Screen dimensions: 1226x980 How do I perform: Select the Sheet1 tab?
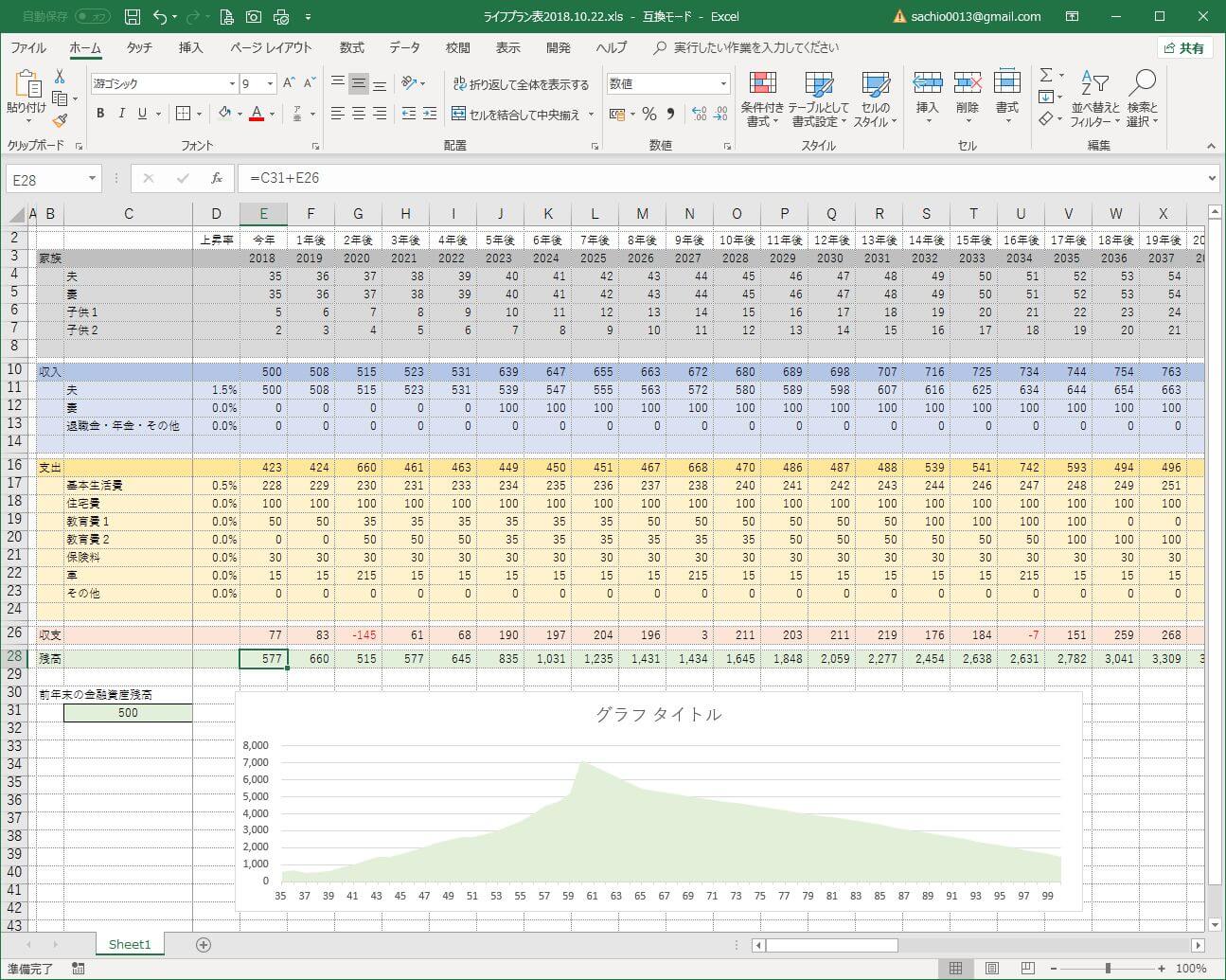click(x=130, y=944)
